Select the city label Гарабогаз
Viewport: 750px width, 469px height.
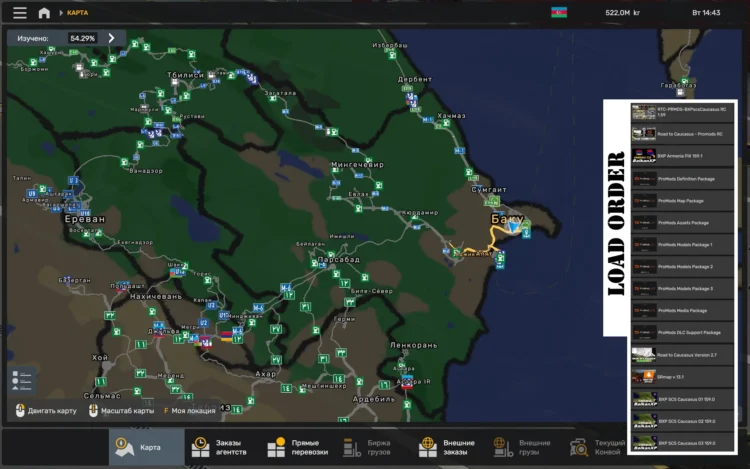(x=678, y=85)
